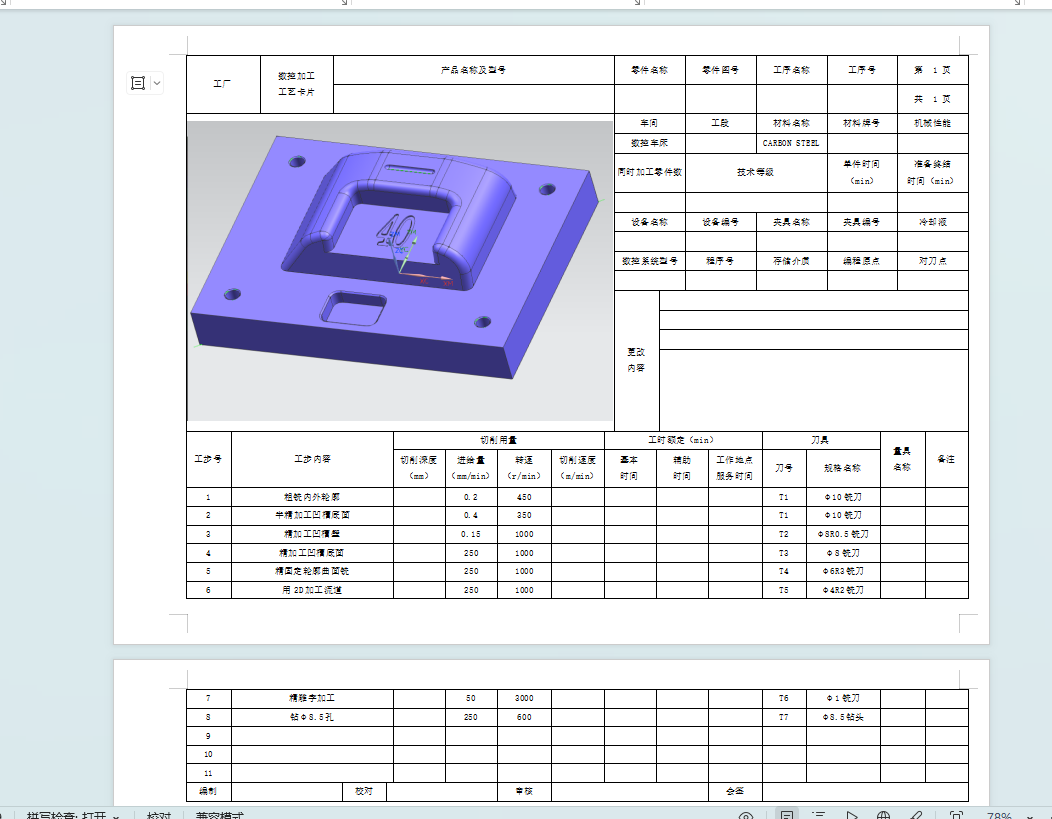Click the 编程原点 cell
The image size is (1052, 819).
pyautogui.click(x=862, y=261)
